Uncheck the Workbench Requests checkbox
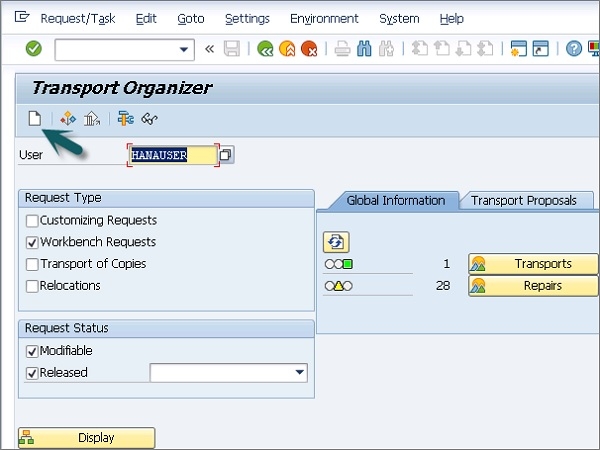 click(x=32, y=243)
